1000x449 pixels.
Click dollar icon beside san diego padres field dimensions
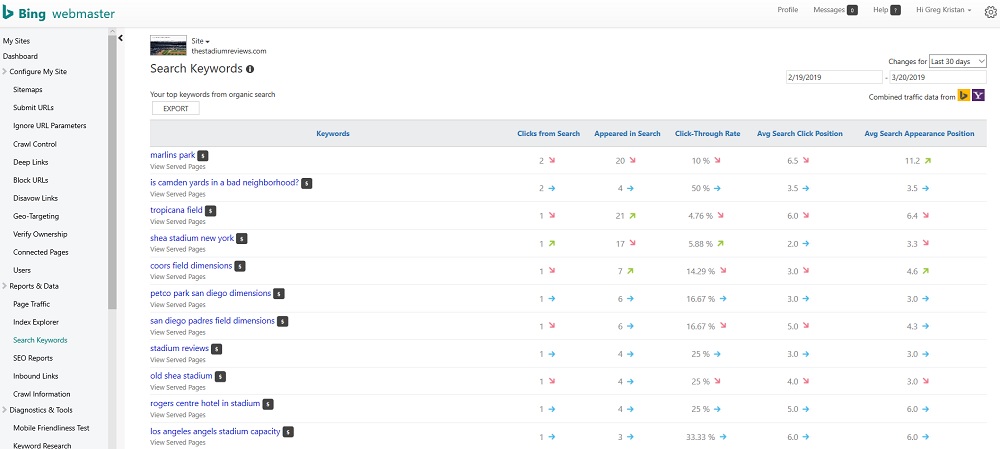coord(283,321)
